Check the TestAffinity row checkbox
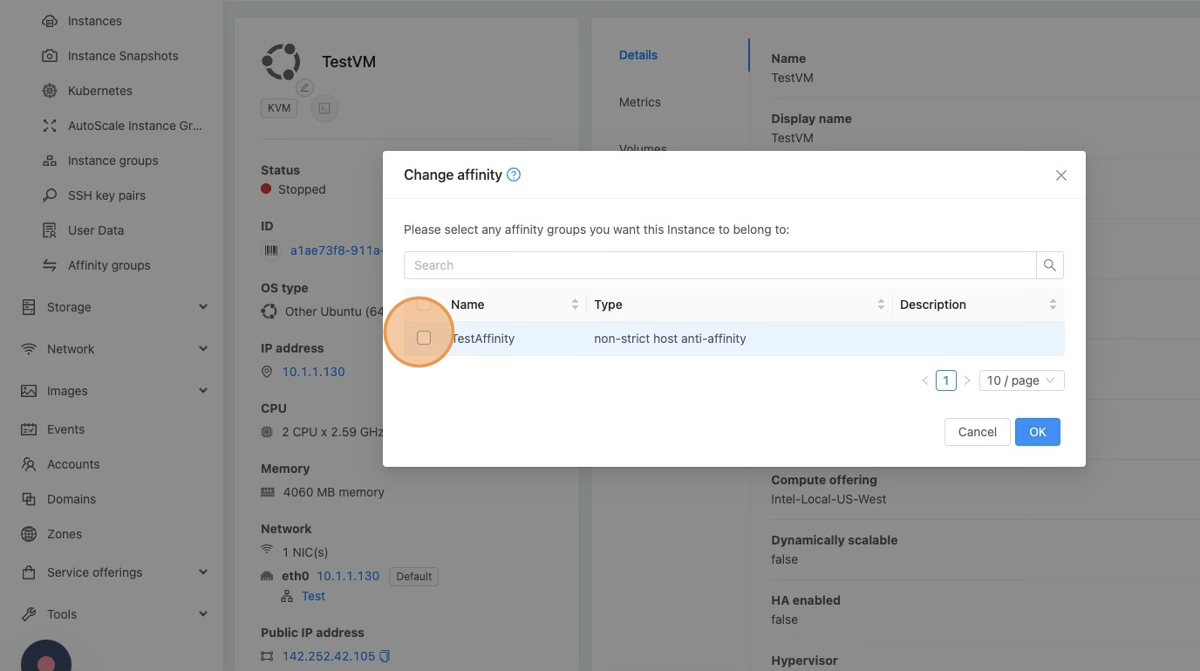Screen dimensions: 1200x671 point(424,338)
